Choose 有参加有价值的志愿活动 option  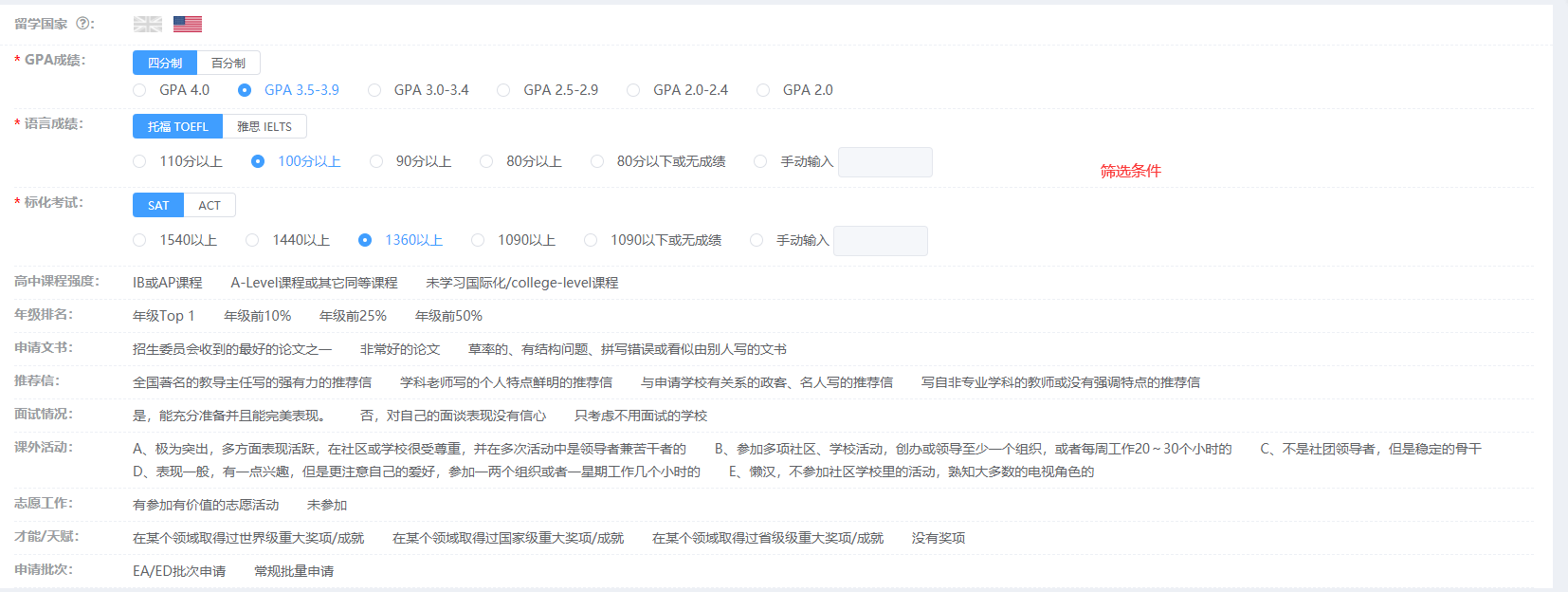click(x=206, y=505)
